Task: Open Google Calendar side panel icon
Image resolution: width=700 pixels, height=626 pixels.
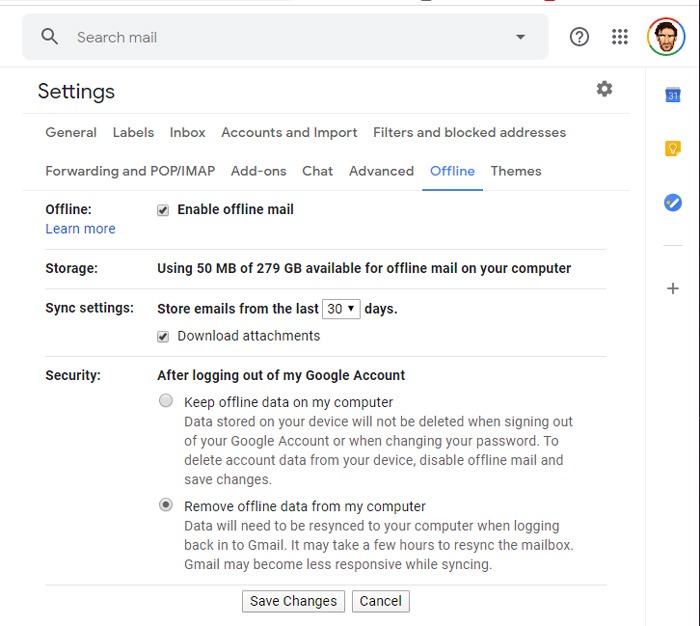Action: pos(673,95)
